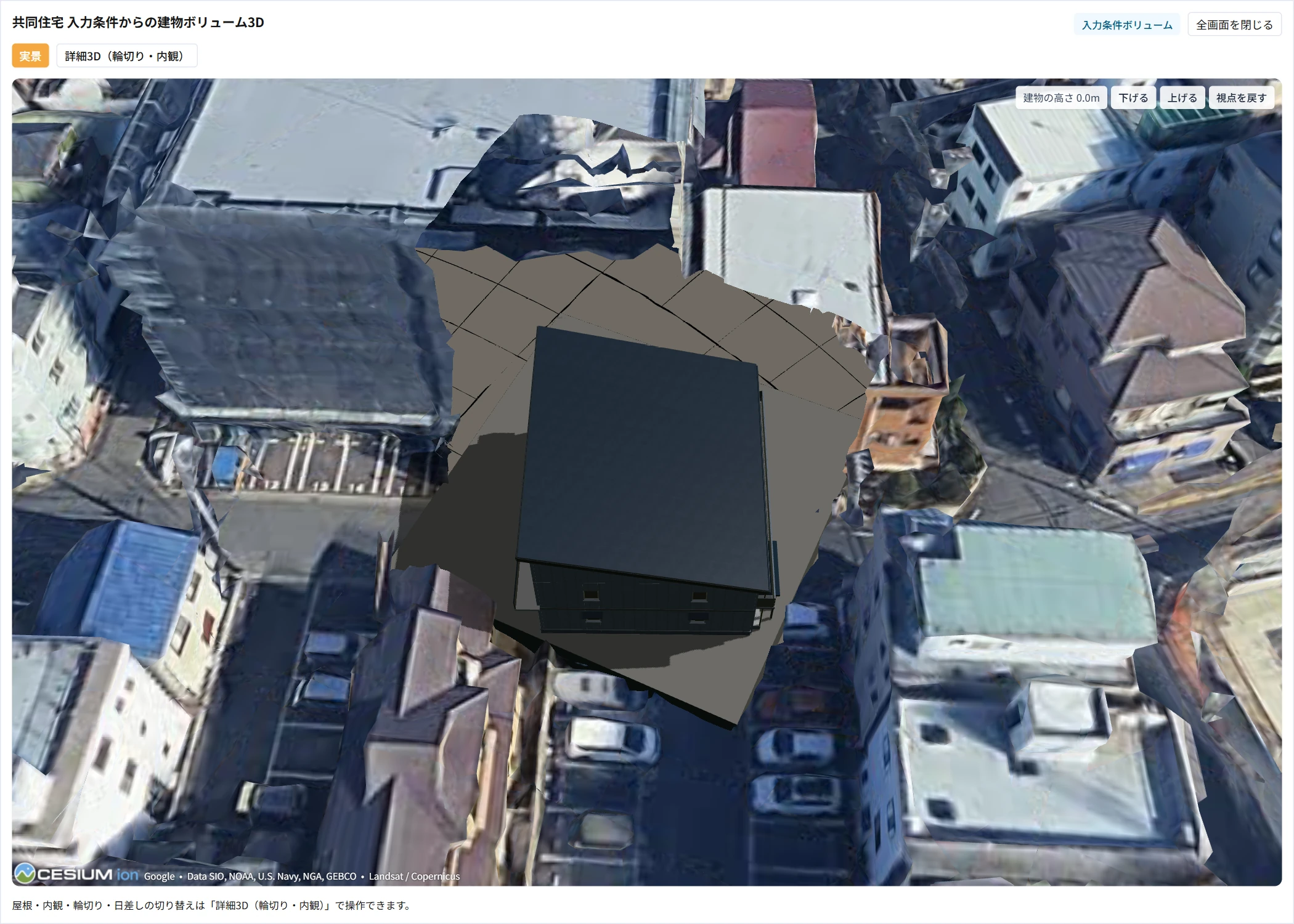Click the 共同住宅 入力条件からの建物ボリューム3D heading
The width and height of the screenshot is (1294, 924).
pos(138,22)
